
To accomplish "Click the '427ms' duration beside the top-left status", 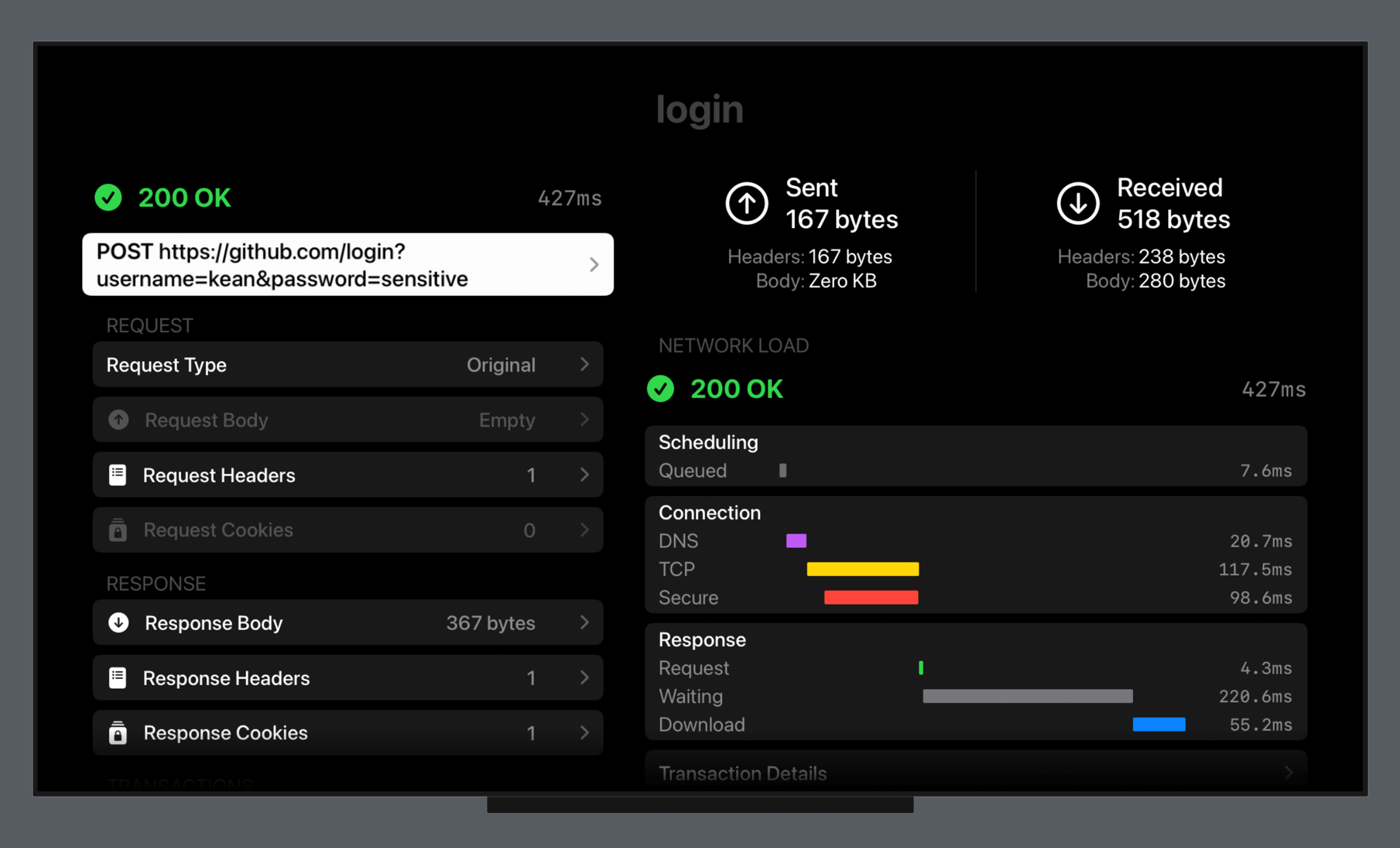I will point(569,198).
